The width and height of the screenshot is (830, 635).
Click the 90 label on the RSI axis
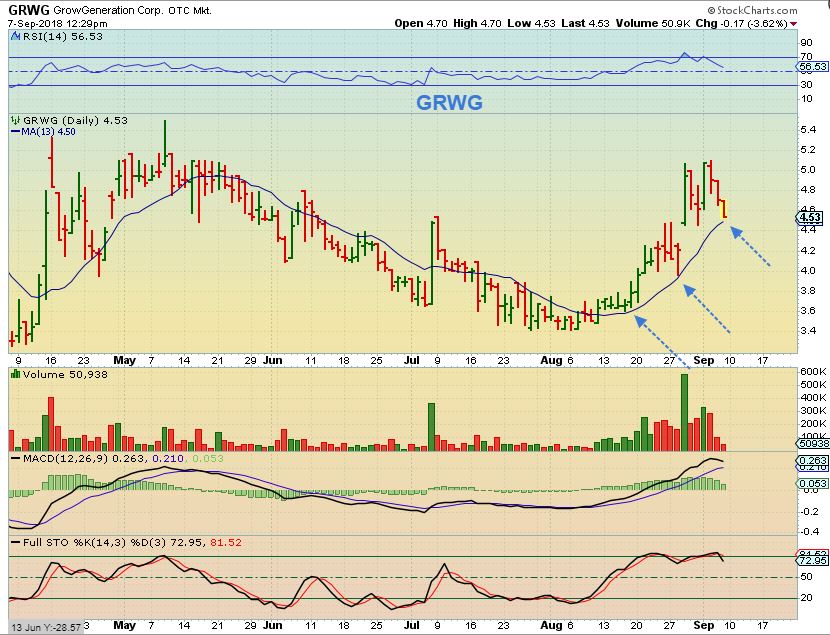tap(807, 43)
